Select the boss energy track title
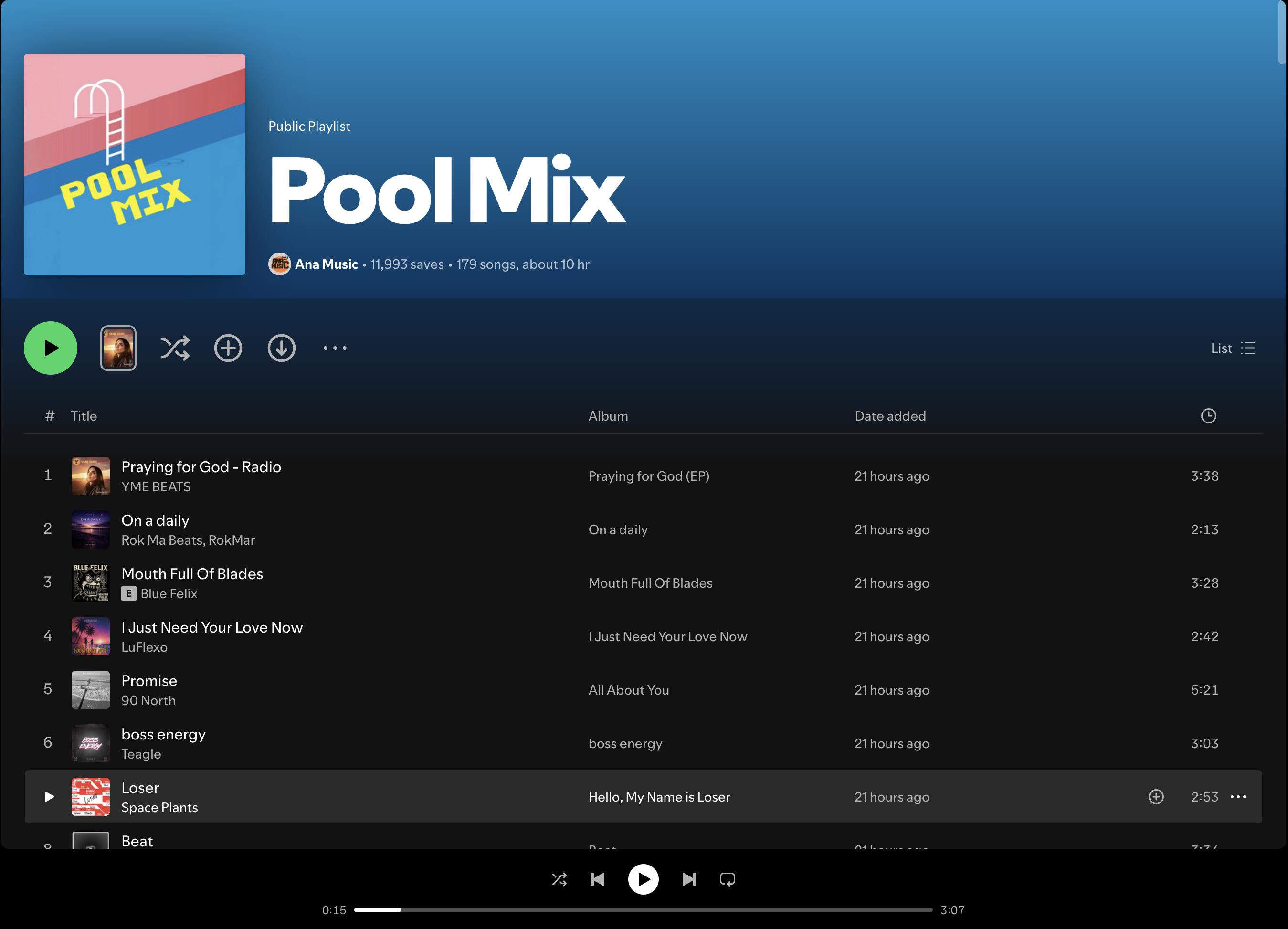Viewport: 1288px width, 929px height. [164, 734]
